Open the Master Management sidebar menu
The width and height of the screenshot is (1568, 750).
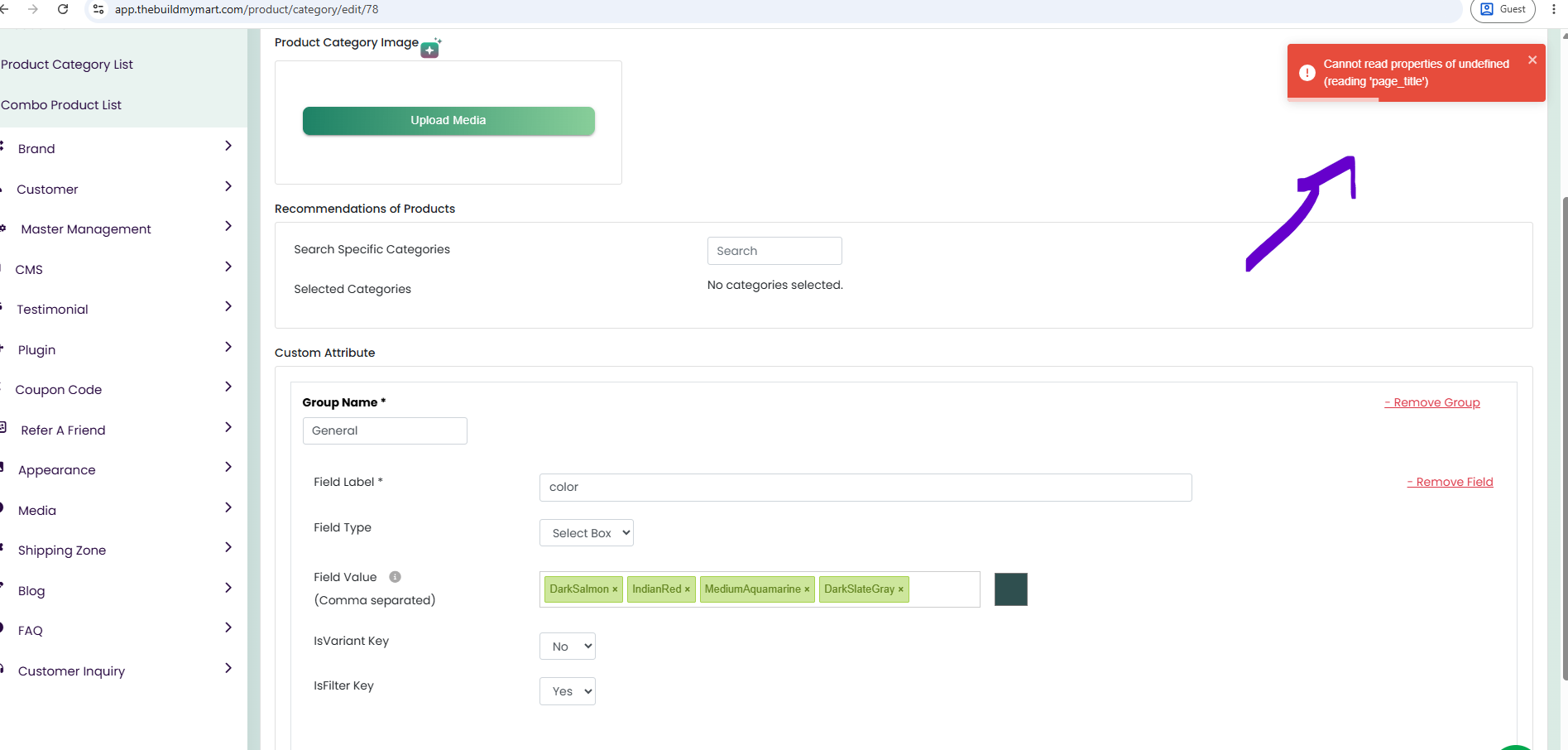click(86, 229)
